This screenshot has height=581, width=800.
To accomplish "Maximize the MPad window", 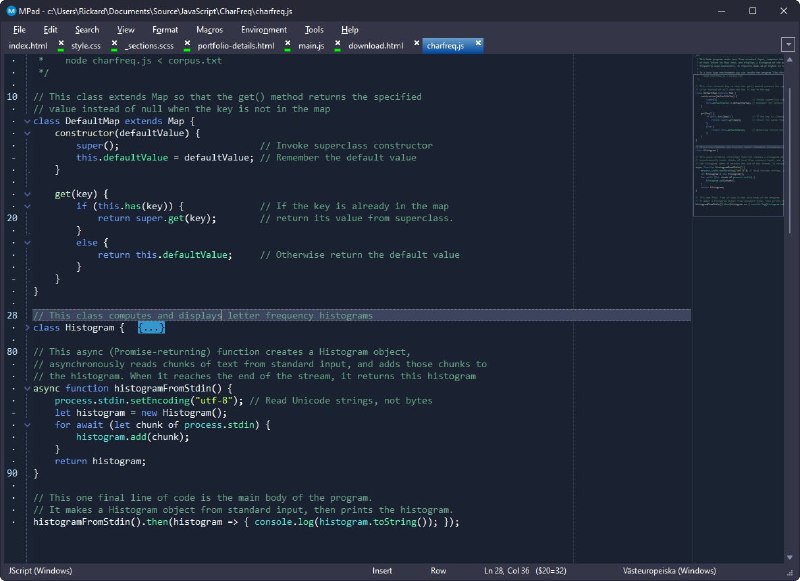I will point(753,11).
